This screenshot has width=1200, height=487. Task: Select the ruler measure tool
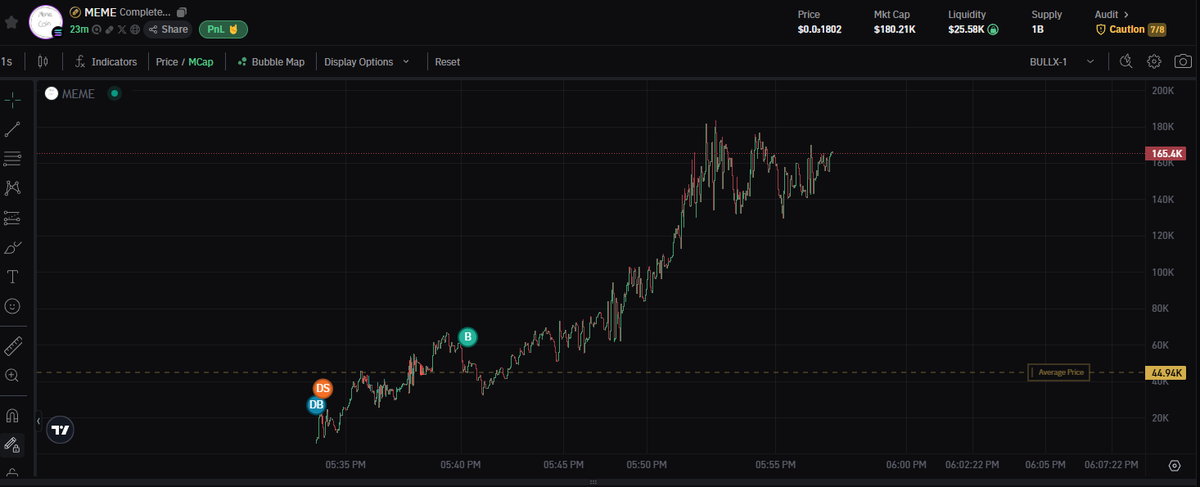13,346
